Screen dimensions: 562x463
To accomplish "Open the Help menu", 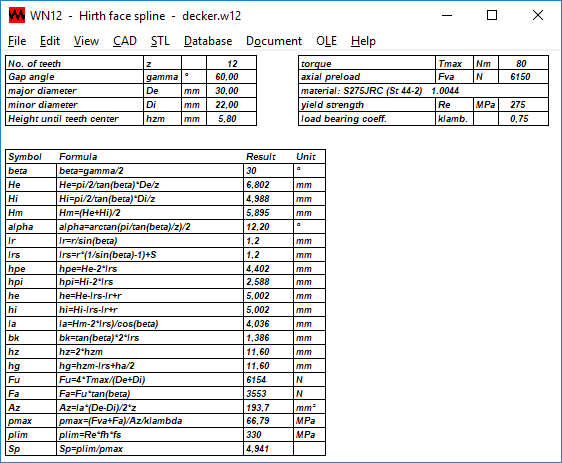I will 363,41.
